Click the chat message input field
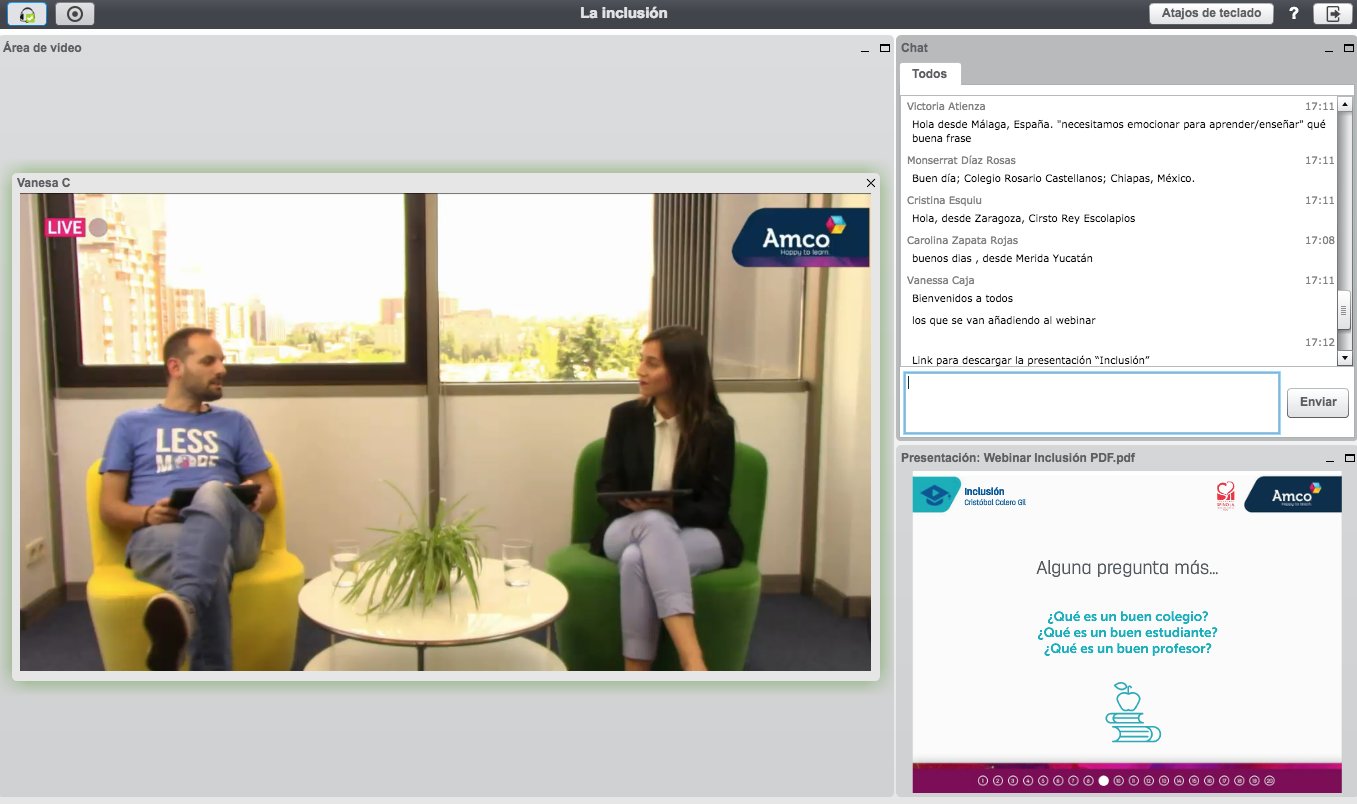The height and width of the screenshot is (804, 1357). 1091,403
